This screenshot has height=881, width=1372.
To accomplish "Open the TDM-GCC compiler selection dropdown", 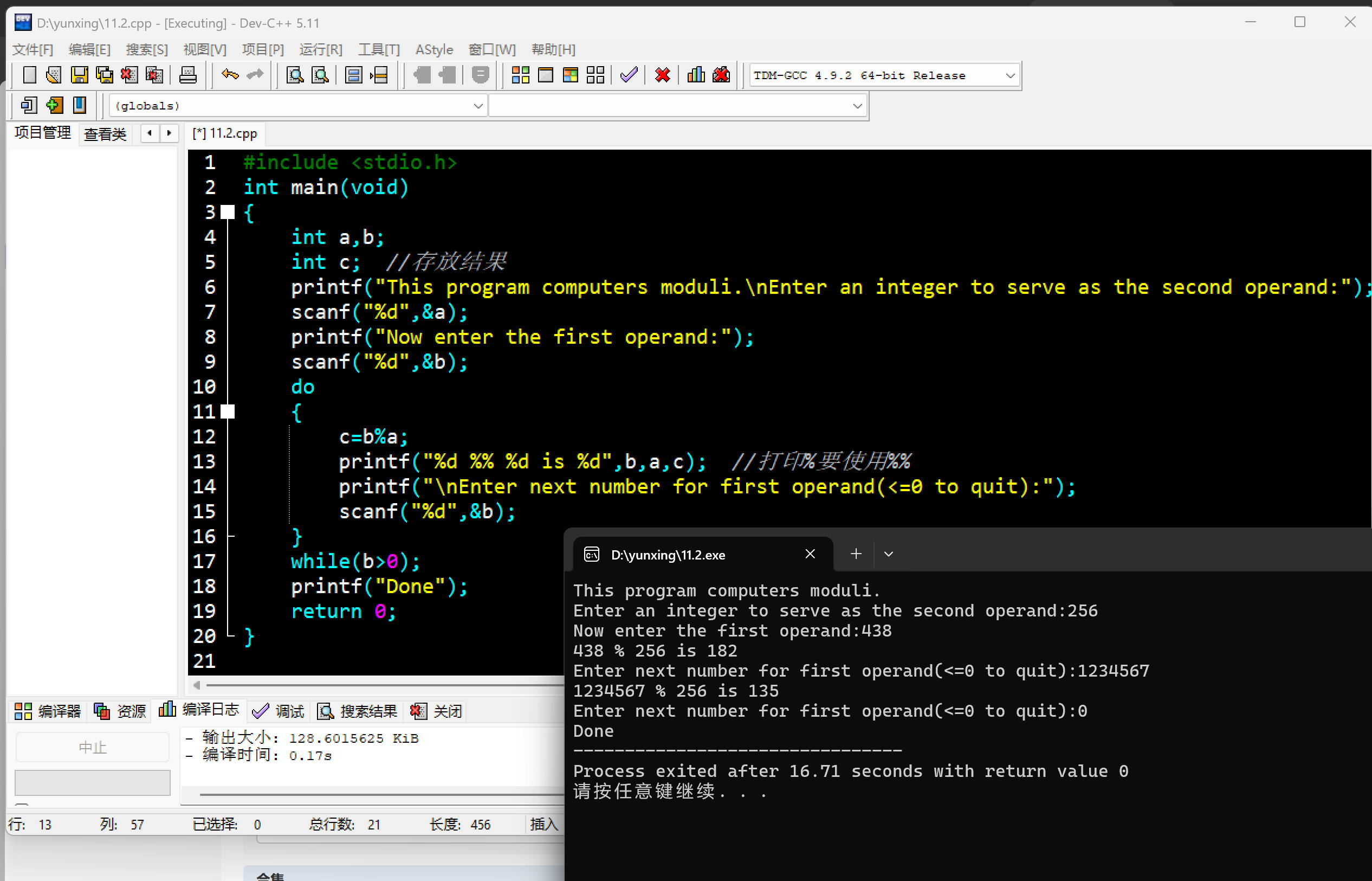I will 1010,75.
